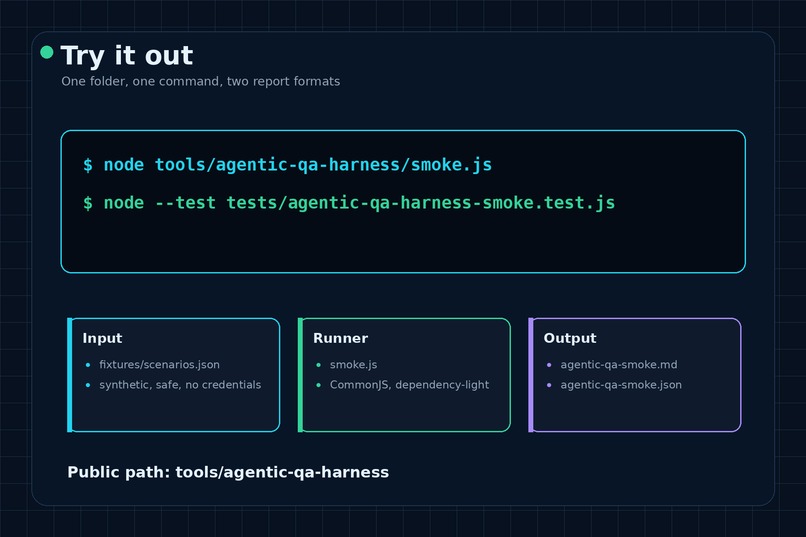The width and height of the screenshot is (806, 537).
Task: Click the 'Output' card title
Action: [570, 338]
